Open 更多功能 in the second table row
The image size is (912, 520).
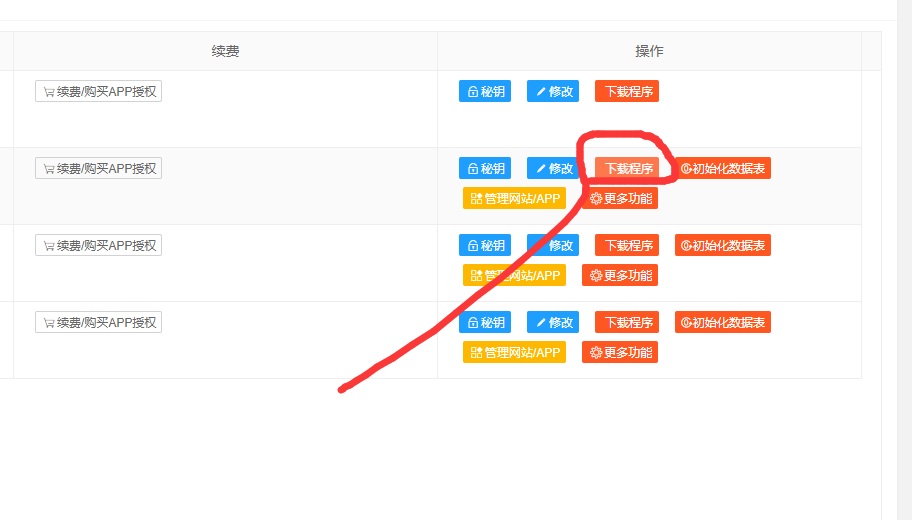(620, 198)
